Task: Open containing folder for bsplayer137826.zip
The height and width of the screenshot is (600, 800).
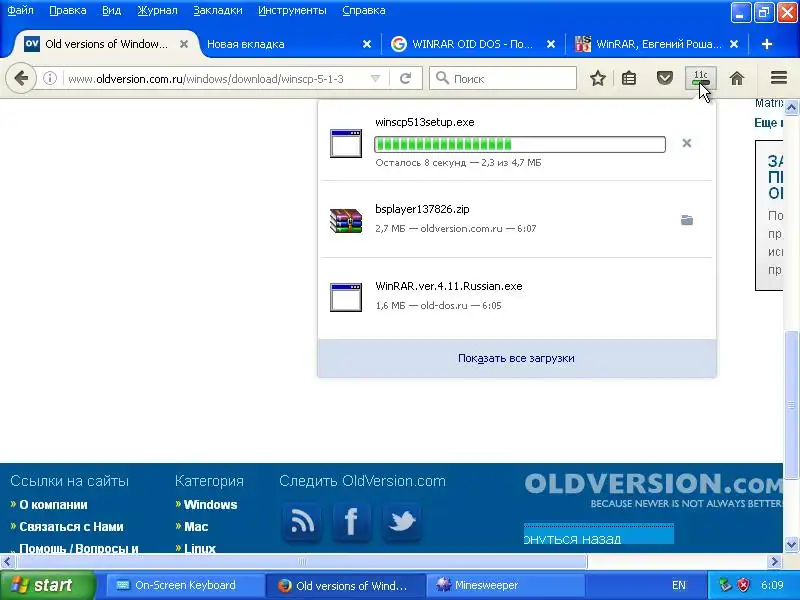Action: (687, 220)
